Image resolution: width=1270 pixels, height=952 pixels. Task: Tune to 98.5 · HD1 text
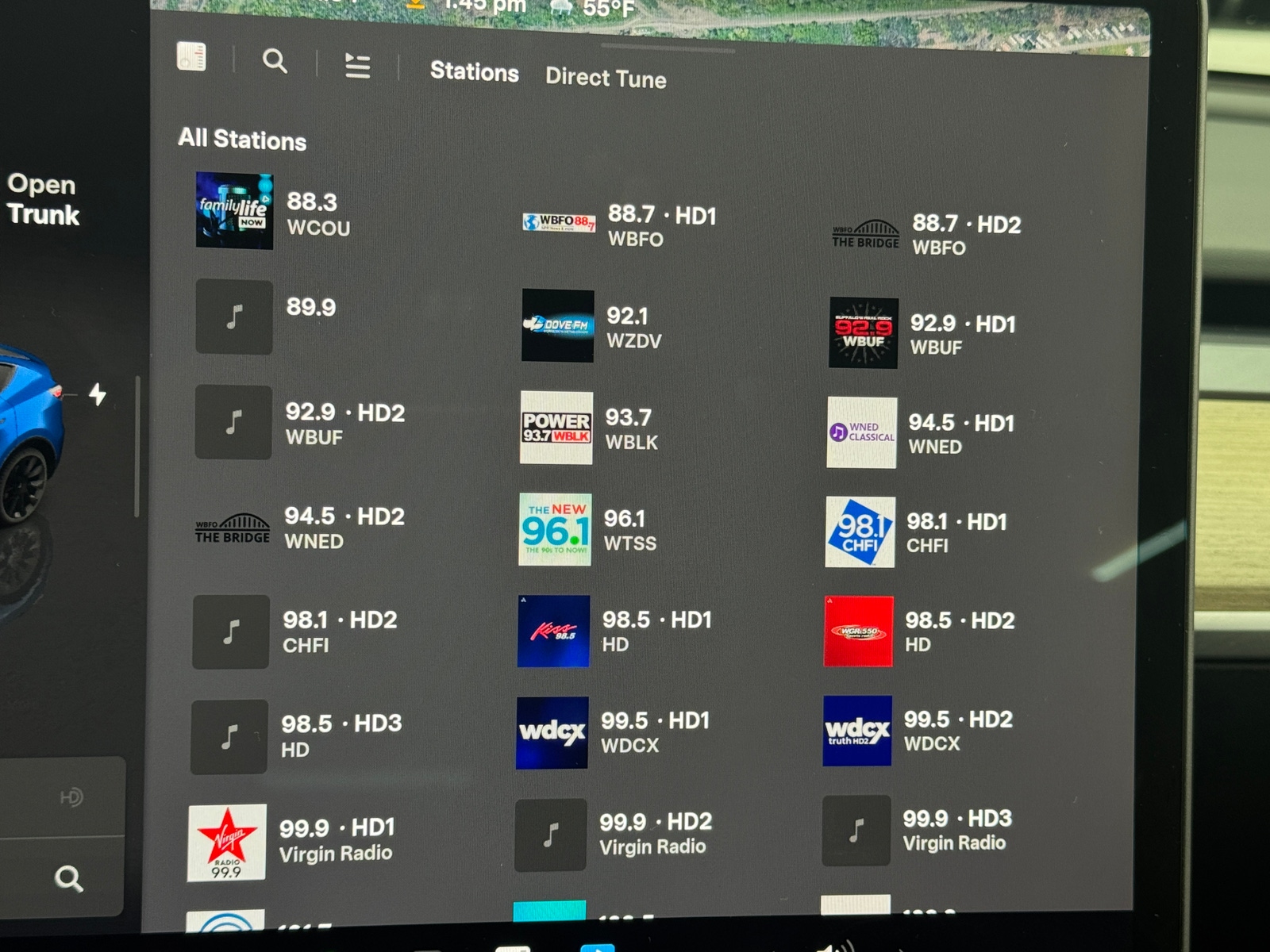656,631
